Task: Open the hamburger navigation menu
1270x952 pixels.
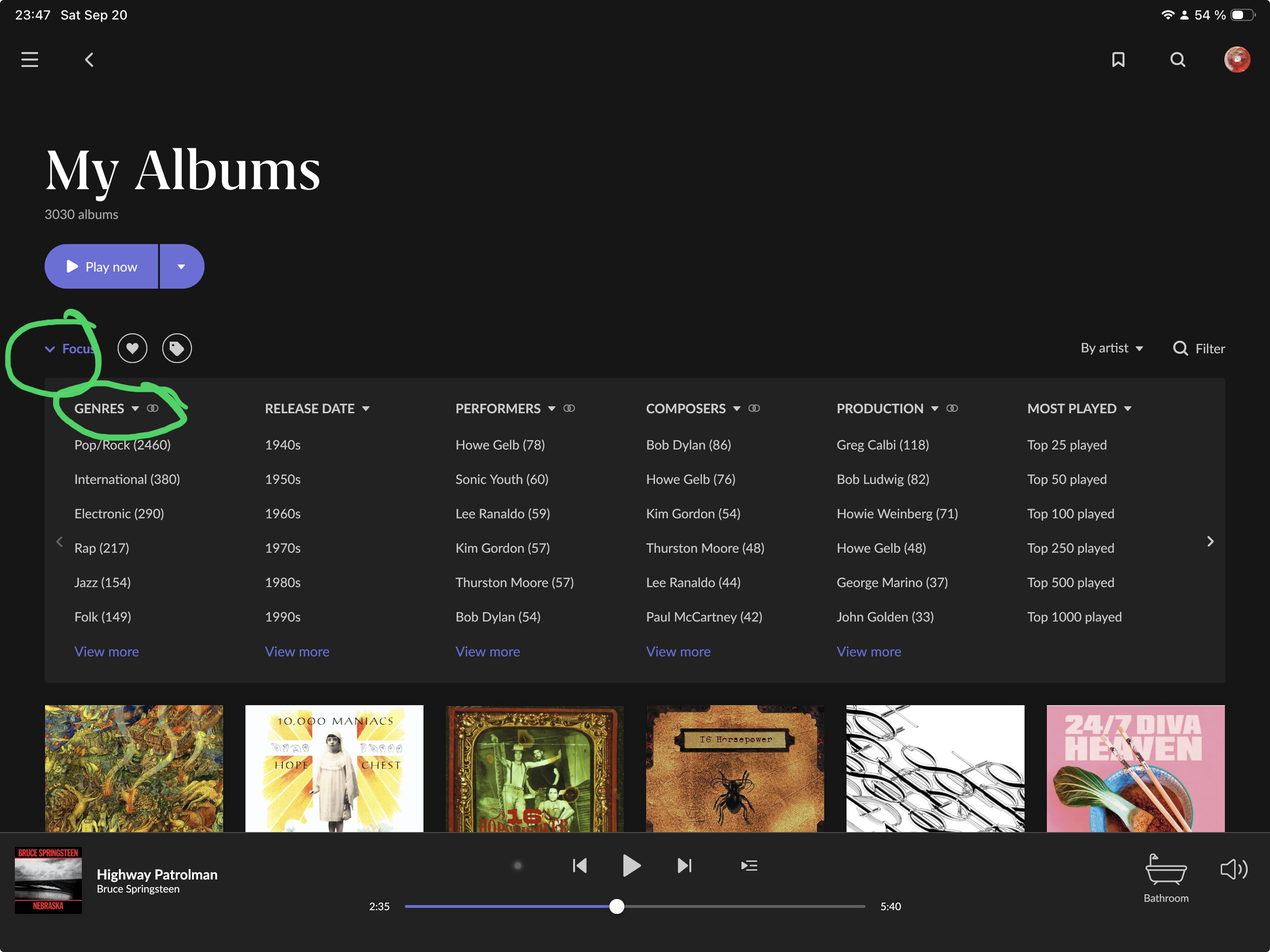Action: tap(30, 59)
